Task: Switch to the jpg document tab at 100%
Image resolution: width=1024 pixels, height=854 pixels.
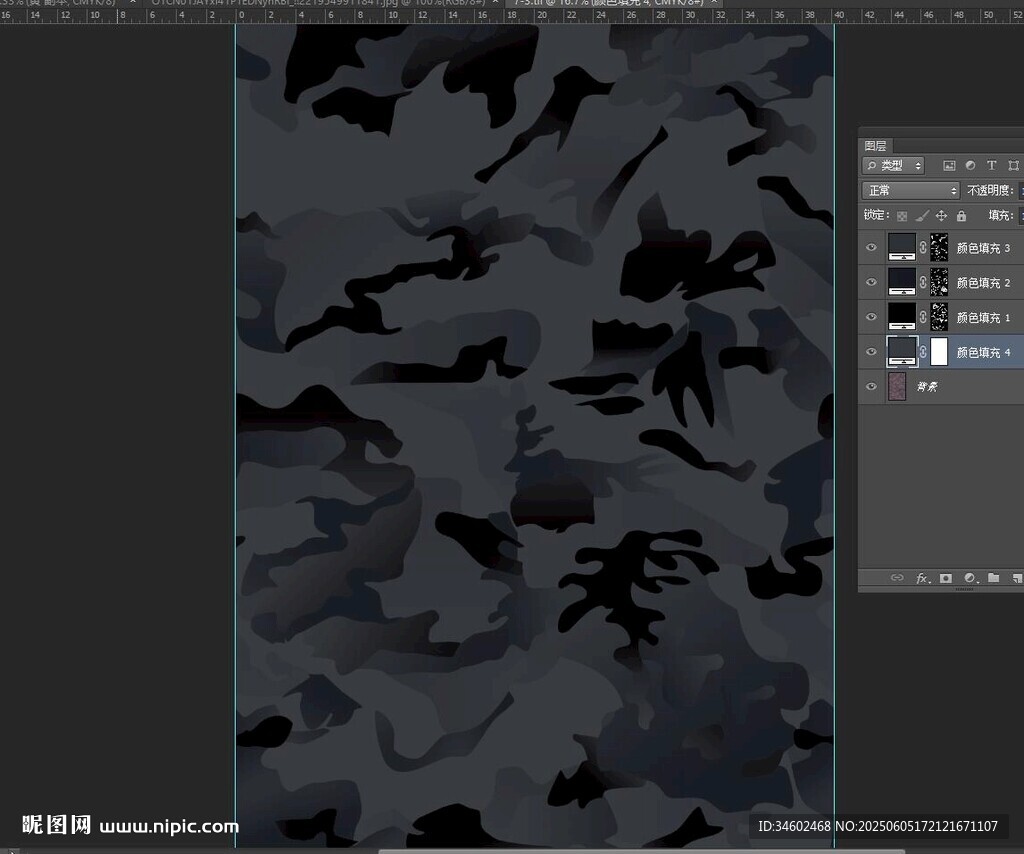Action: pos(323,3)
